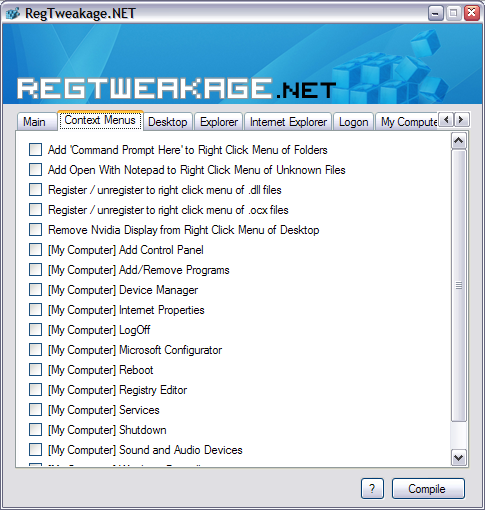Click the list scrollbar up arrow
485x510 pixels.
point(459,141)
